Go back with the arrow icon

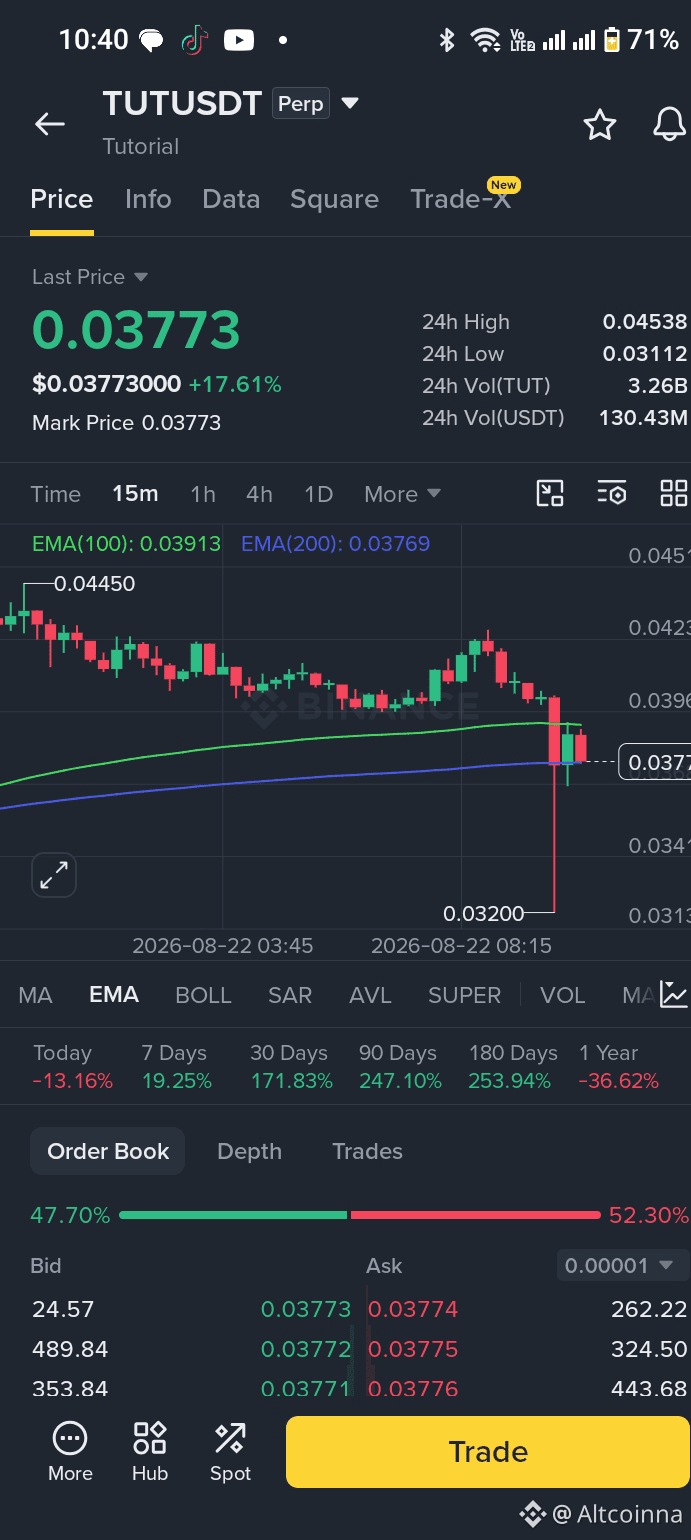(49, 124)
